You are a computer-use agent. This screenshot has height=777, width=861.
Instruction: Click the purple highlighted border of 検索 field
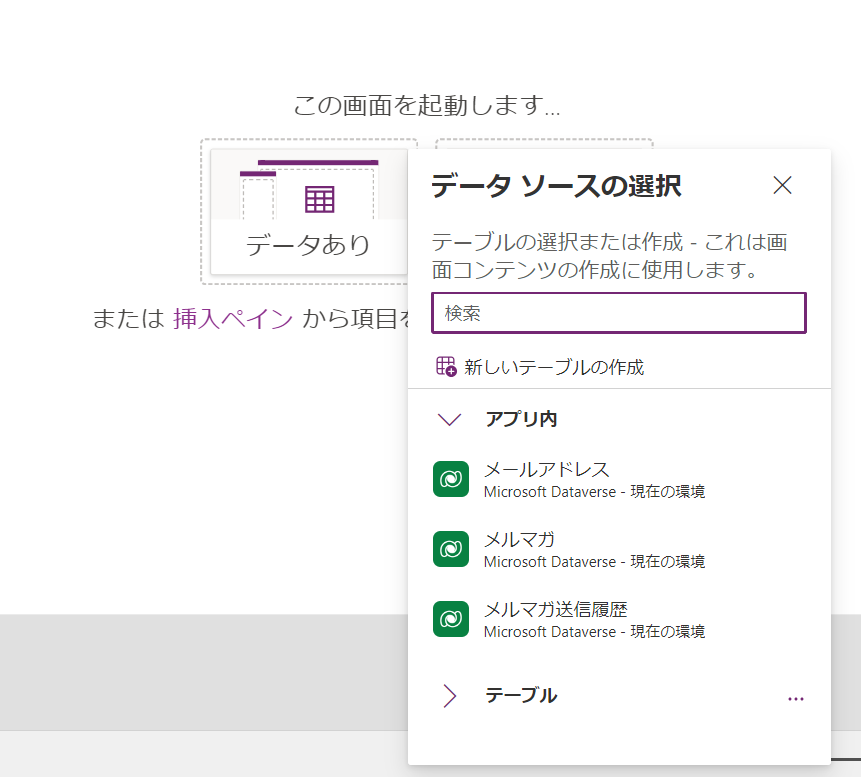(x=618, y=295)
